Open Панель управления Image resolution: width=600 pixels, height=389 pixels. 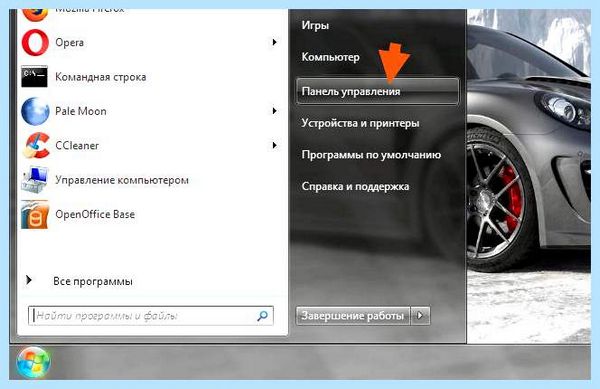click(377, 91)
